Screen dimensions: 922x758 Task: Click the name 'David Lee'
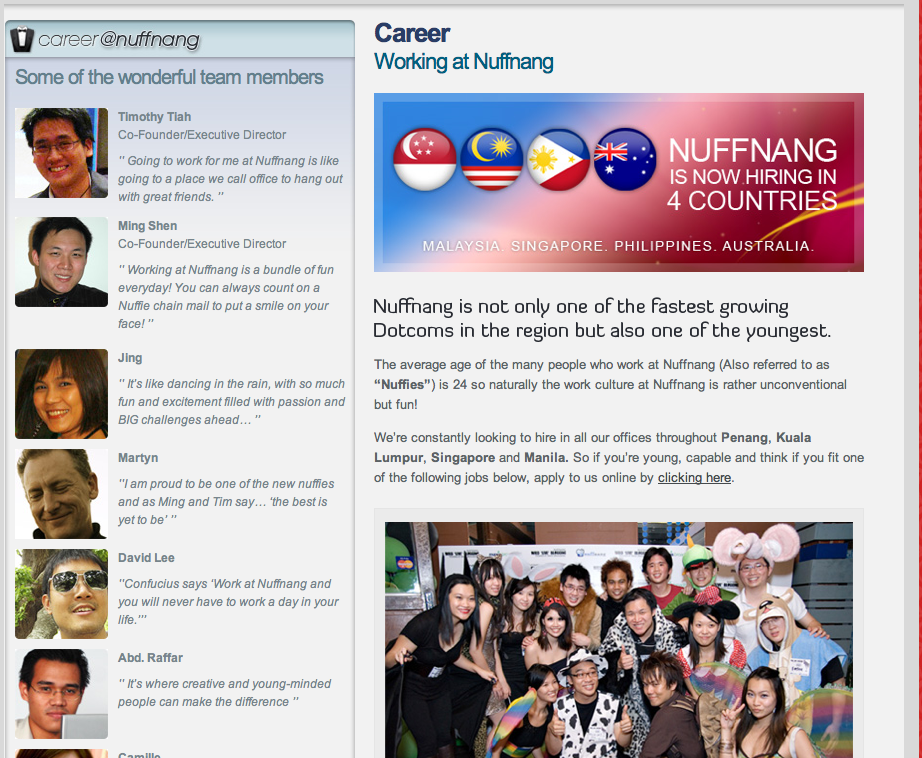pos(146,557)
